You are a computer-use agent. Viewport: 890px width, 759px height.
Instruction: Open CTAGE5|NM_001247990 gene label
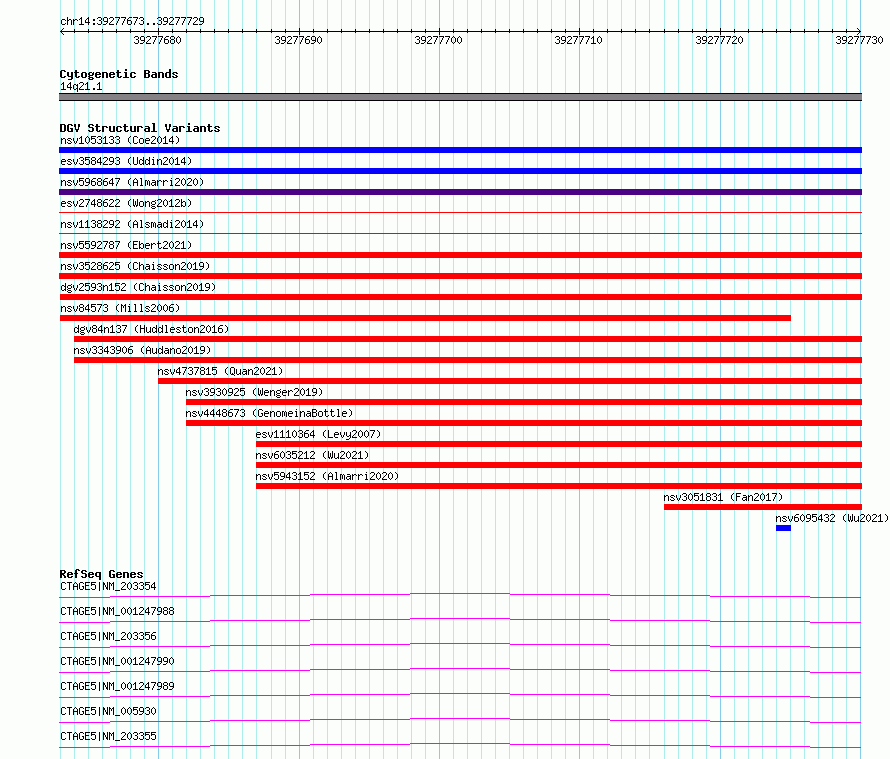(117, 661)
